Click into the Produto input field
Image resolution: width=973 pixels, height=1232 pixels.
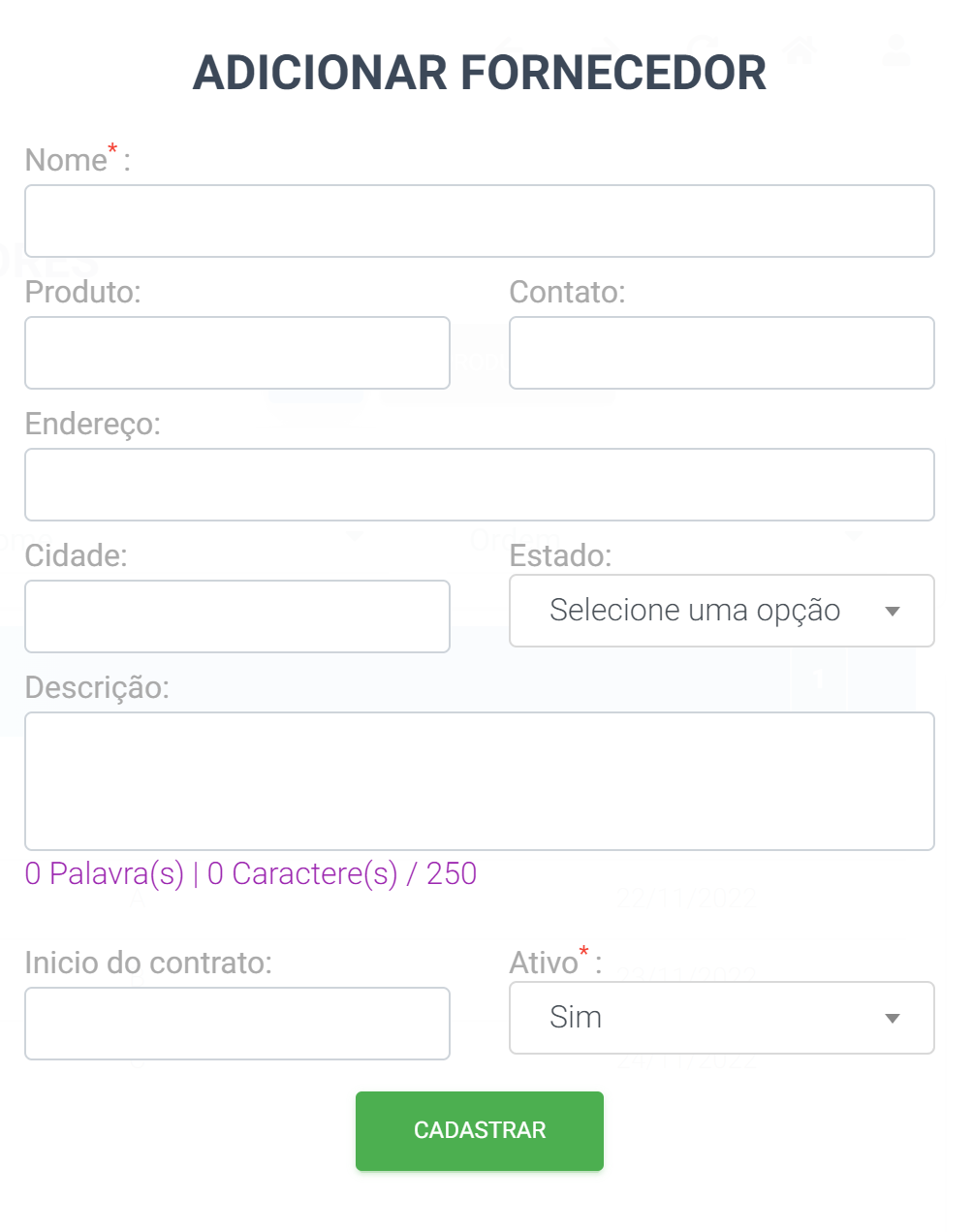237,353
